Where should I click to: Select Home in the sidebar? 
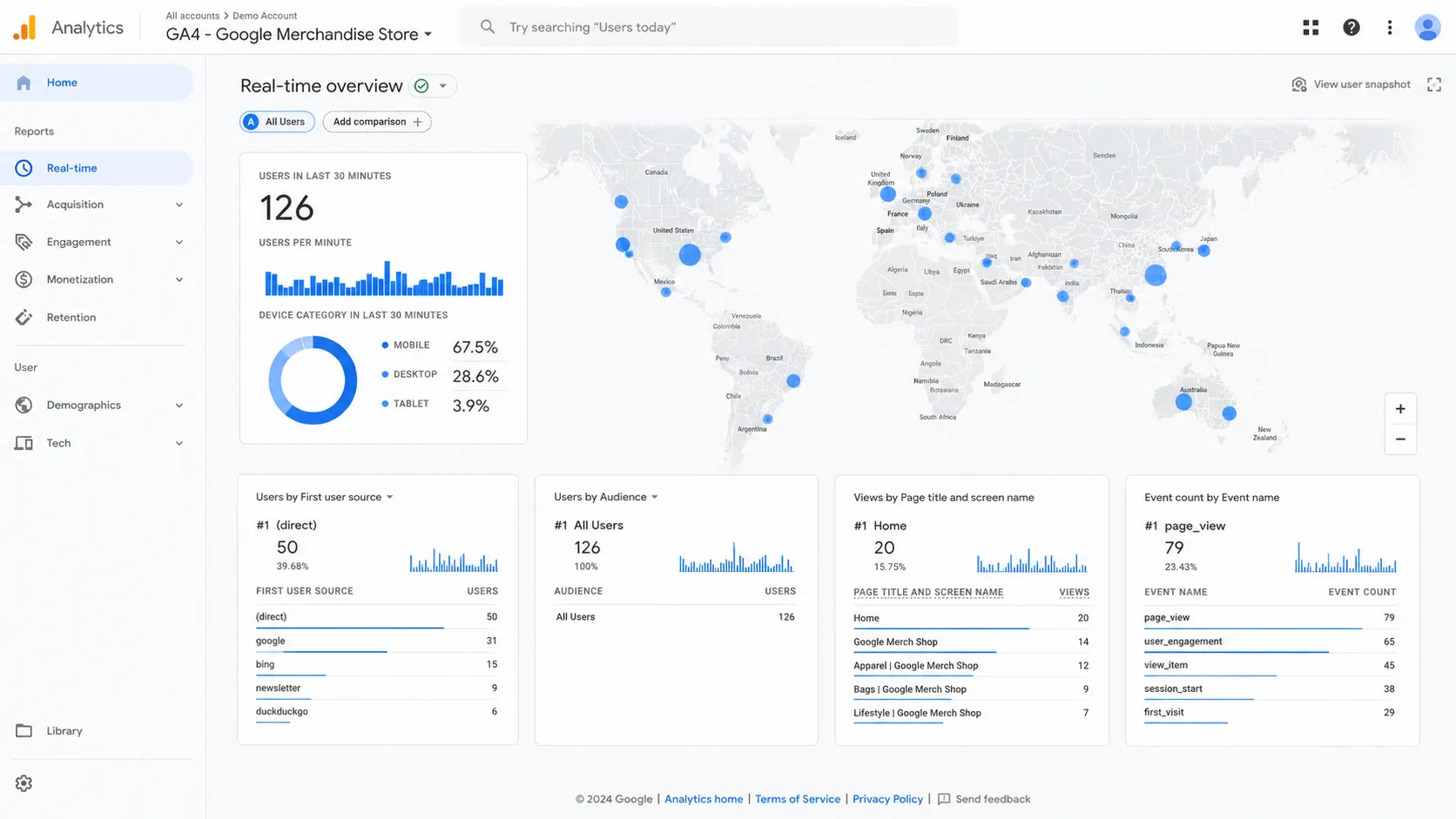97,83
